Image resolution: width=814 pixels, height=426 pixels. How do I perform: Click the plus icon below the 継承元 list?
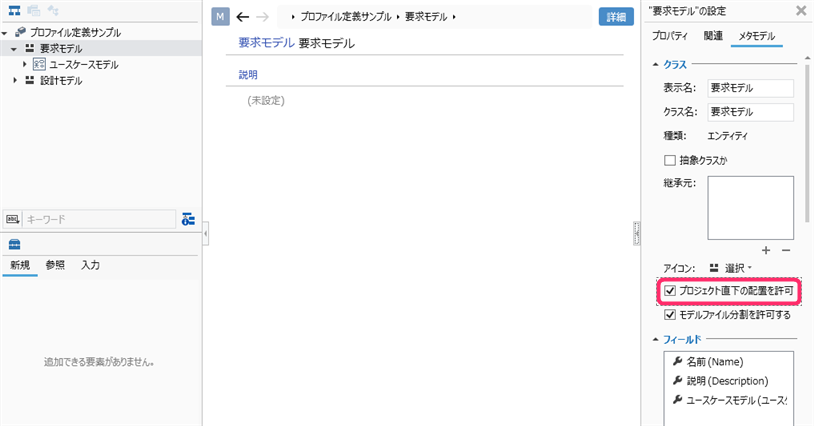(x=766, y=249)
